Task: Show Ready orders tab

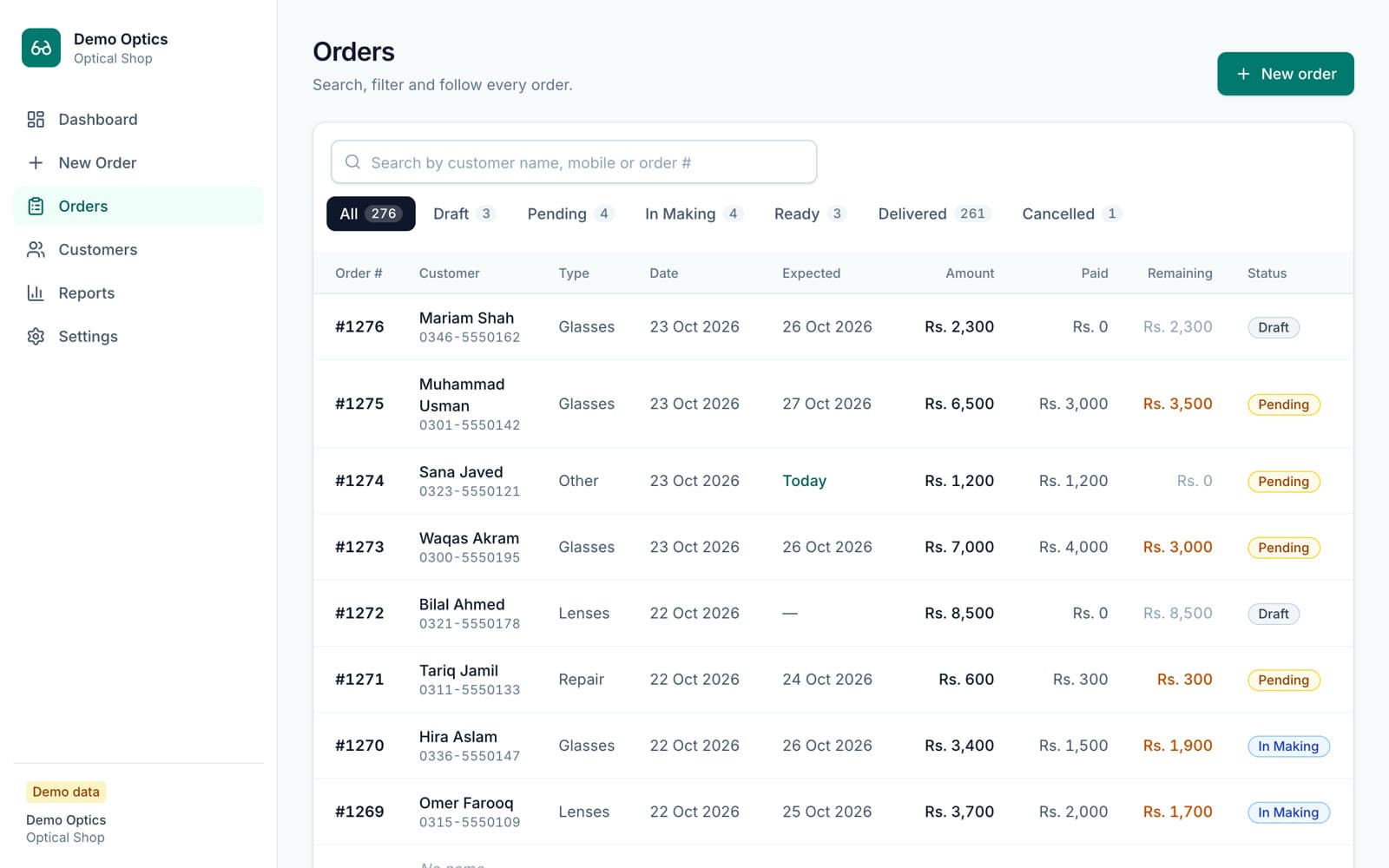Action: pos(810,214)
